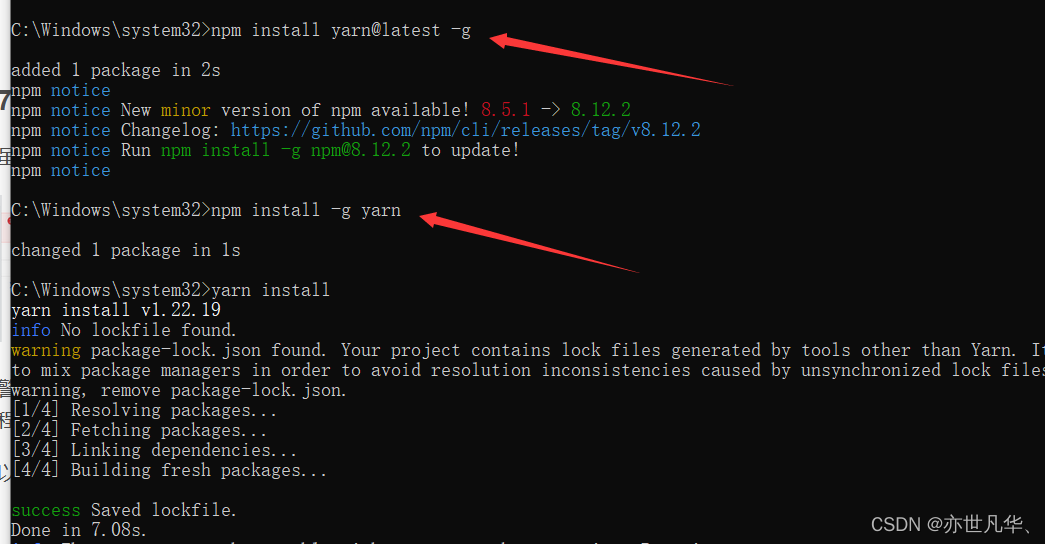Click the green 'success' label
The image size is (1045, 544).
45,510
